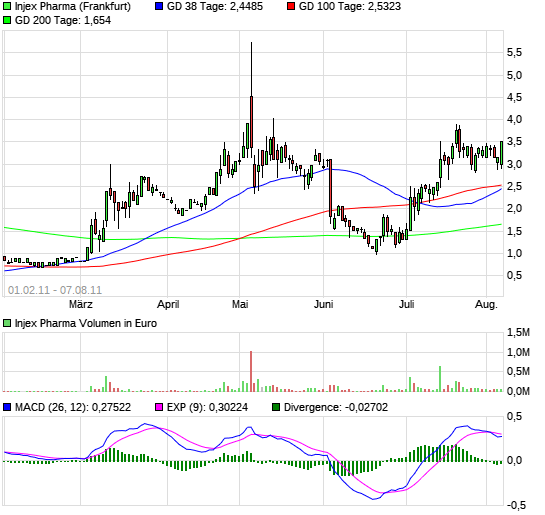Image resolution: width=545 pixels, height=515 pixels.
Task: Click the 0,5M volume axis value
Action: [518, 371]
